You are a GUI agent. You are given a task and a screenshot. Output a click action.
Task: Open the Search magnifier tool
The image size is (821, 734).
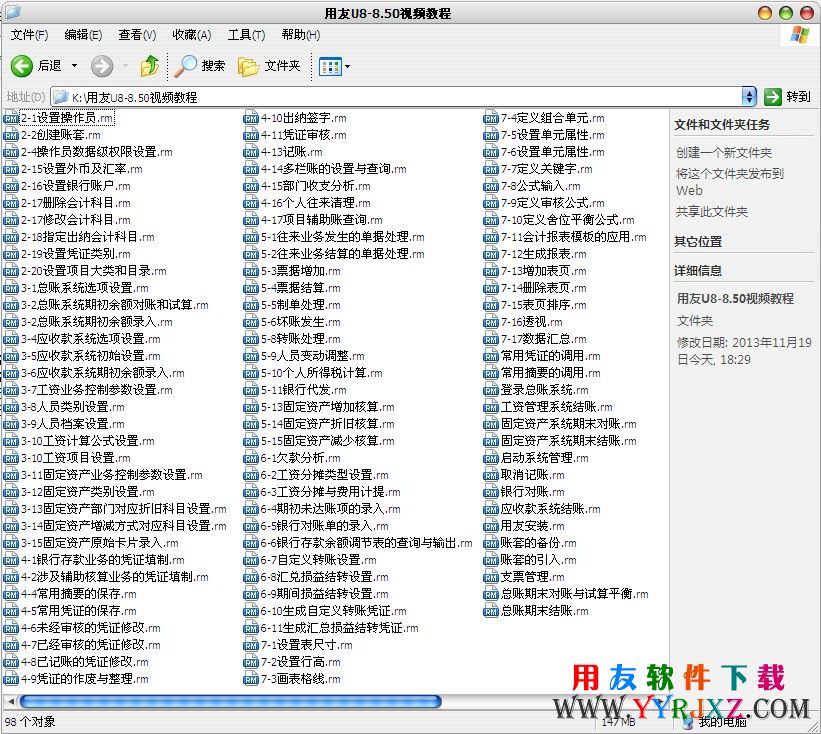tap(185, 66)
